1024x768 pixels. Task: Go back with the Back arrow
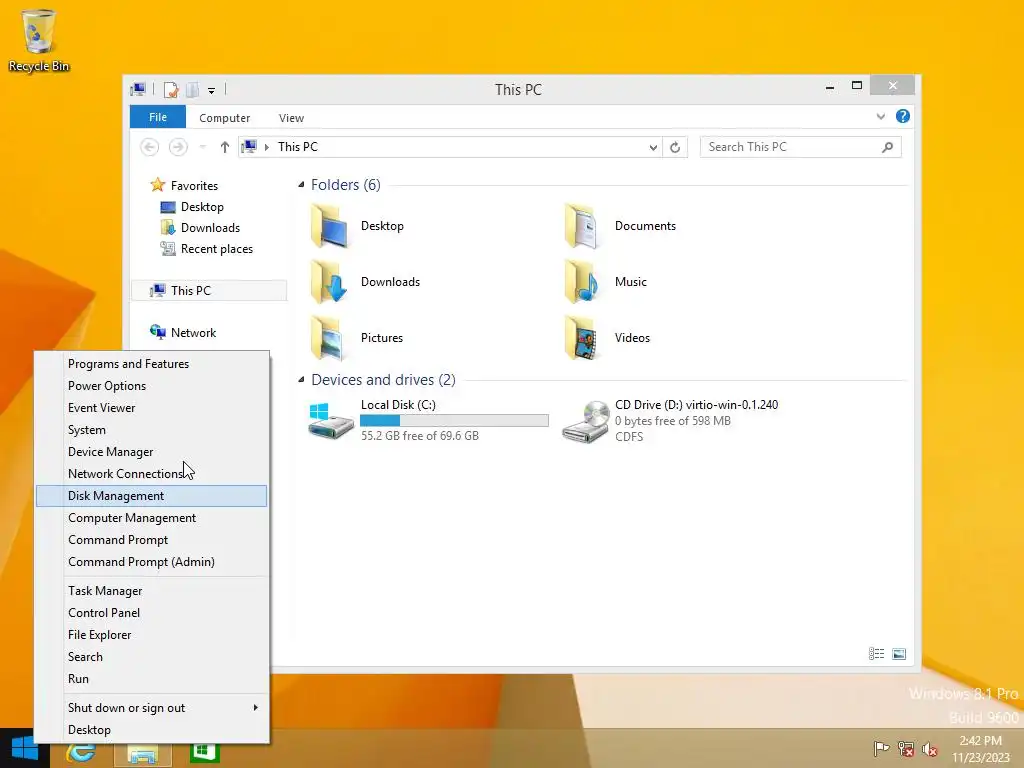point(150,147)
